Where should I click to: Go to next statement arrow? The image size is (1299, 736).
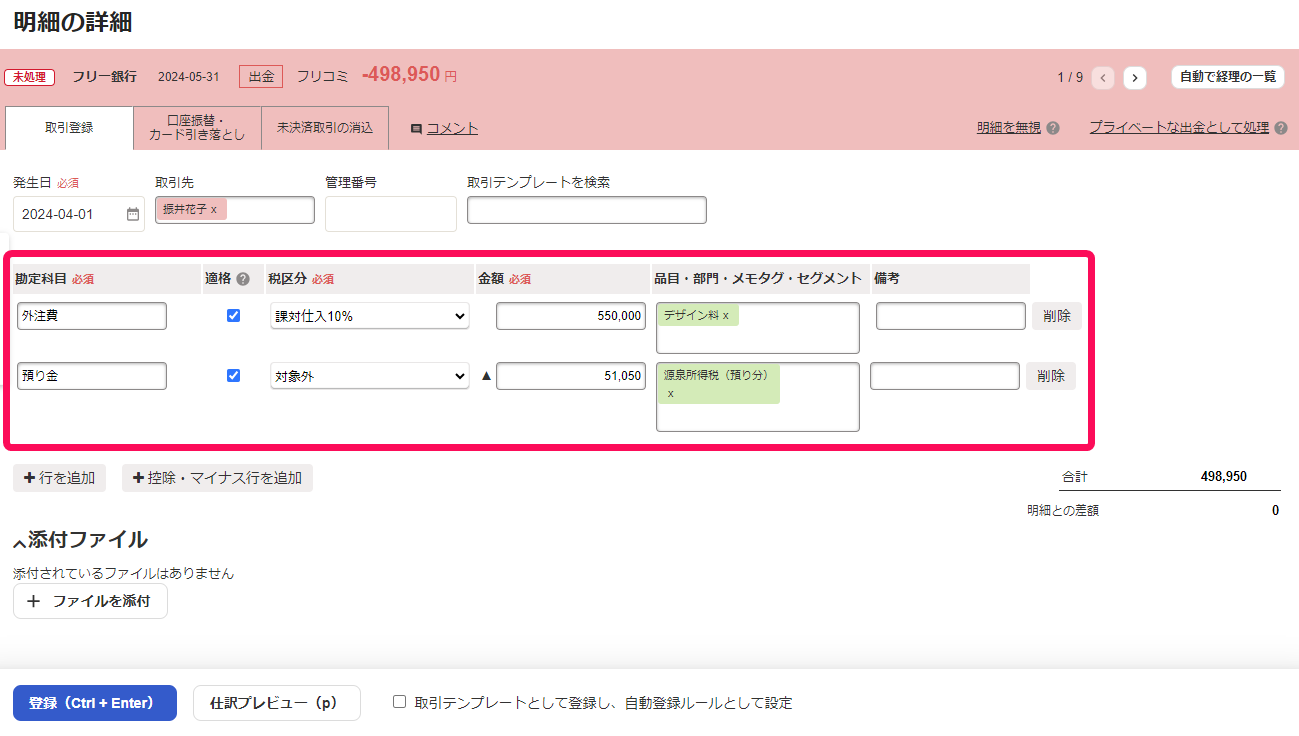(x=1134, y=78)
